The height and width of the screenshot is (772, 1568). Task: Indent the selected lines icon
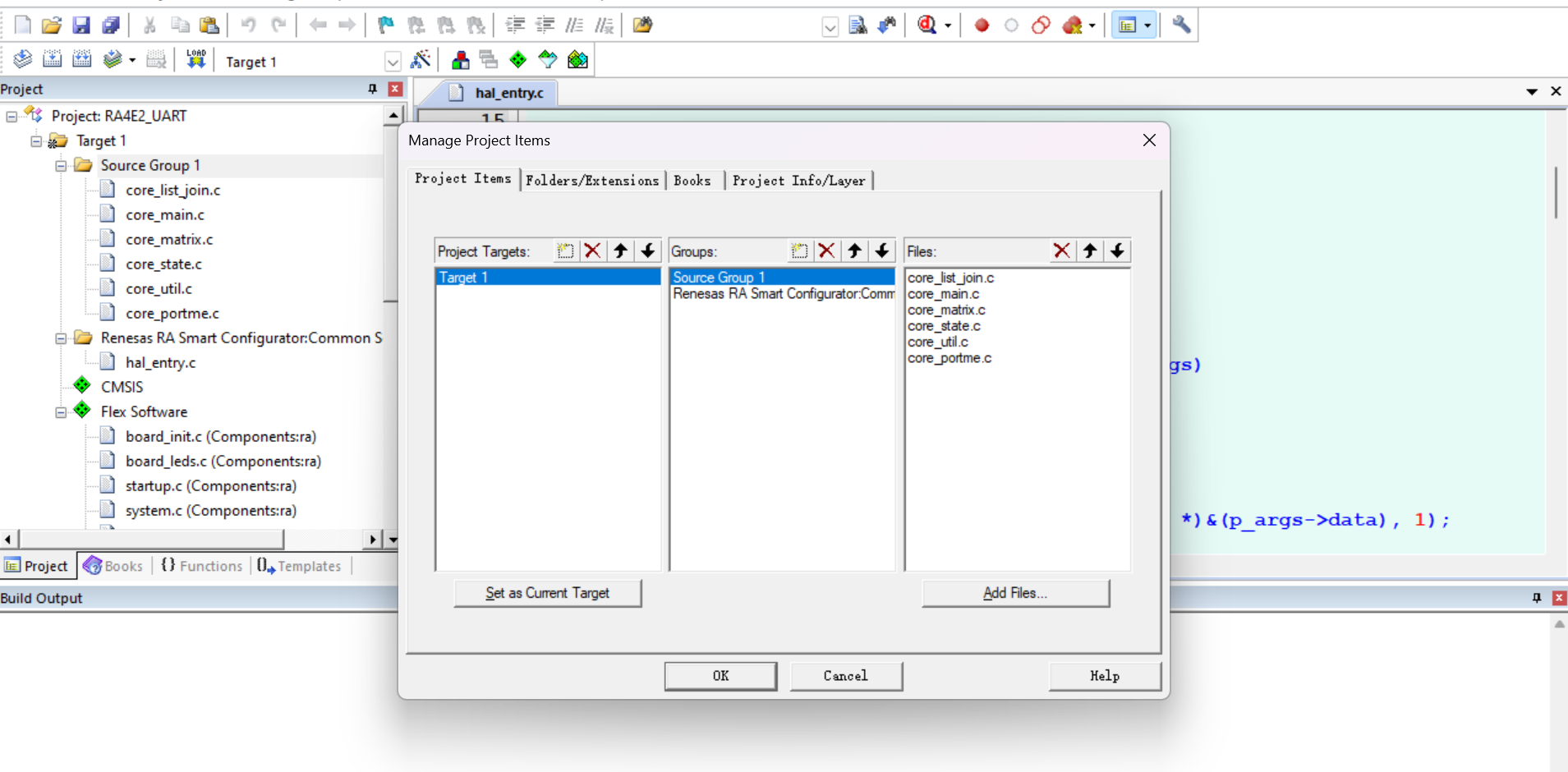pyautogui.click(x=515, y=25)
